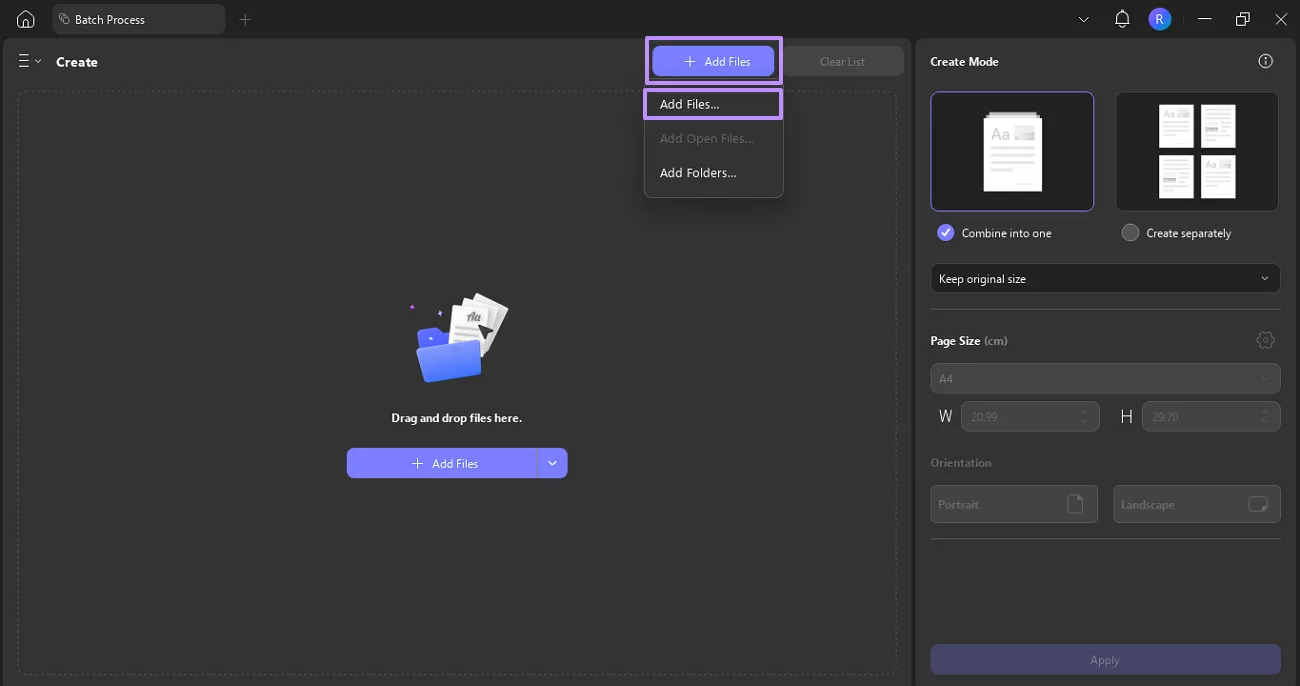
Task: Open the Home screen icon
Action: click(25, 19)
